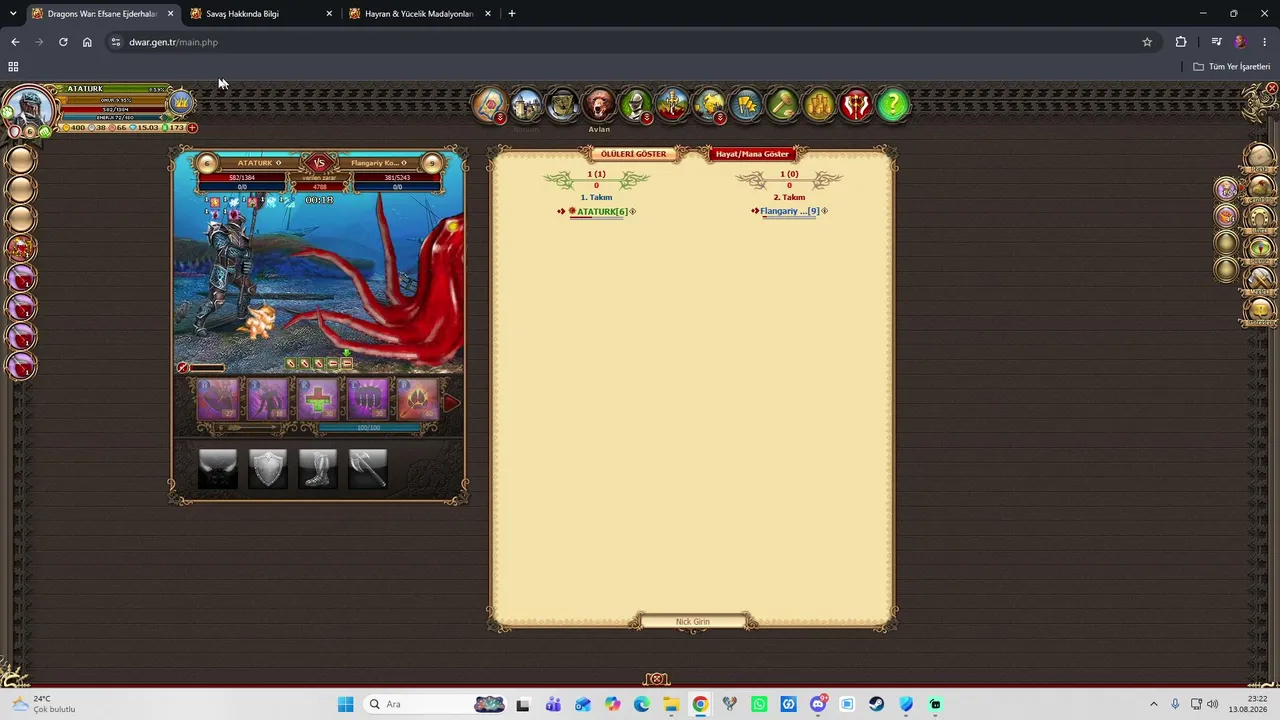
Task: Click the sword-on-hill battle icon
Action: 672,104
